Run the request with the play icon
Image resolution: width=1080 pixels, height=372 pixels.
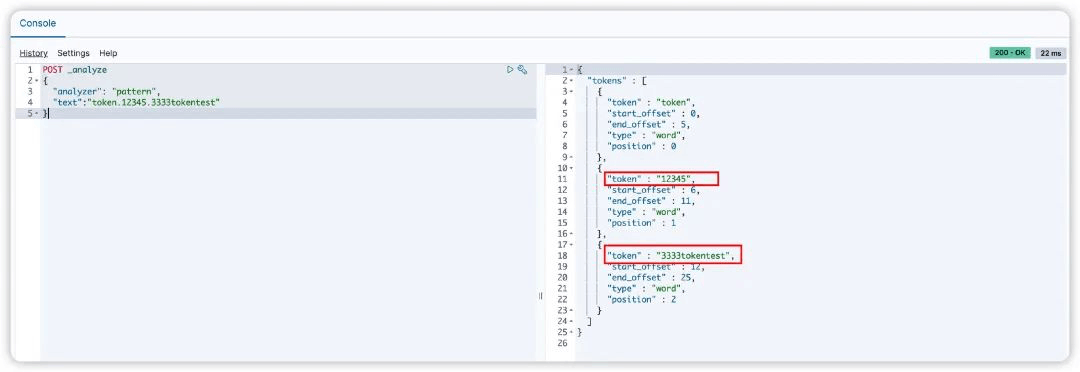pyautogui.click(x=510, y=70)
